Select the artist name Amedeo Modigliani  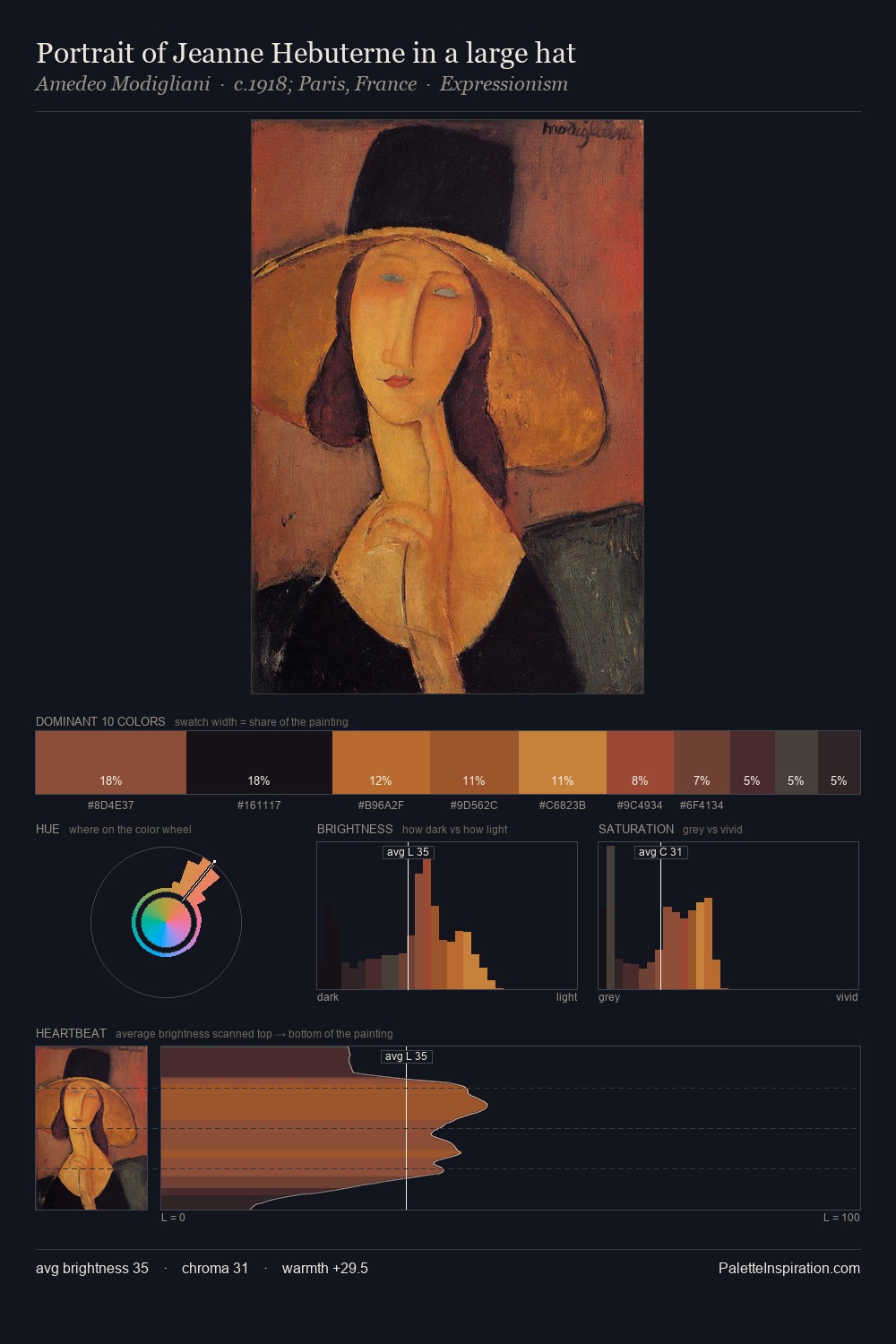tap(123, 84)
